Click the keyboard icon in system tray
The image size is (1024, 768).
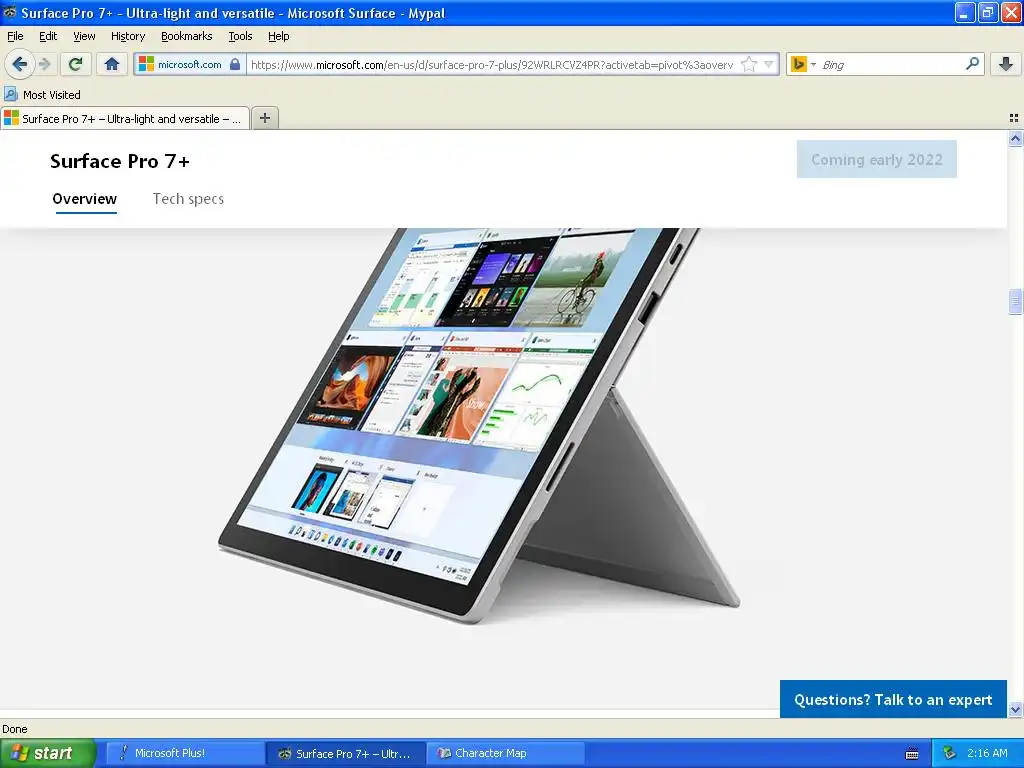tap(912, 754)
